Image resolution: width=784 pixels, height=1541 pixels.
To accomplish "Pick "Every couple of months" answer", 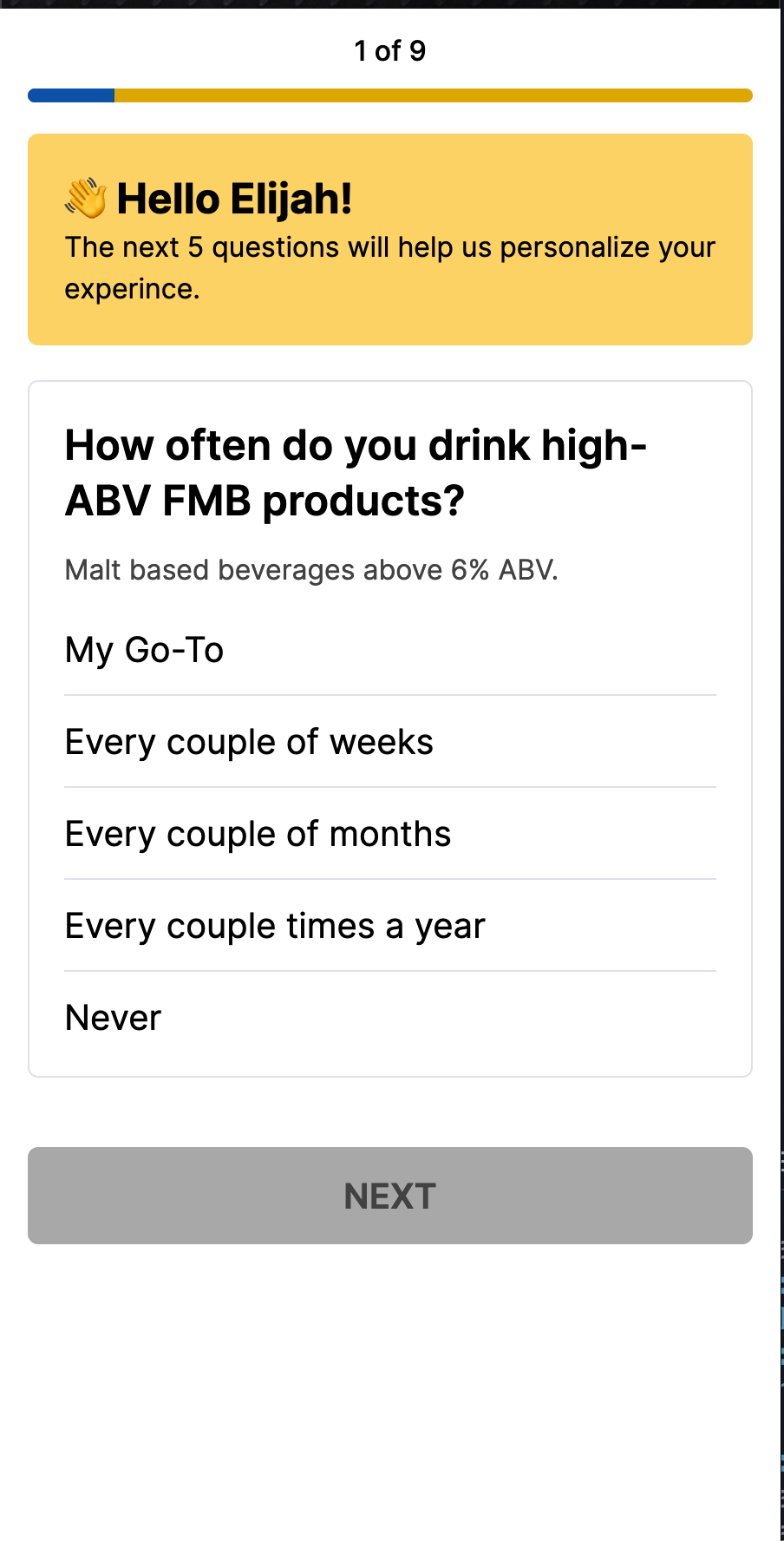I will tap(258, 835).
